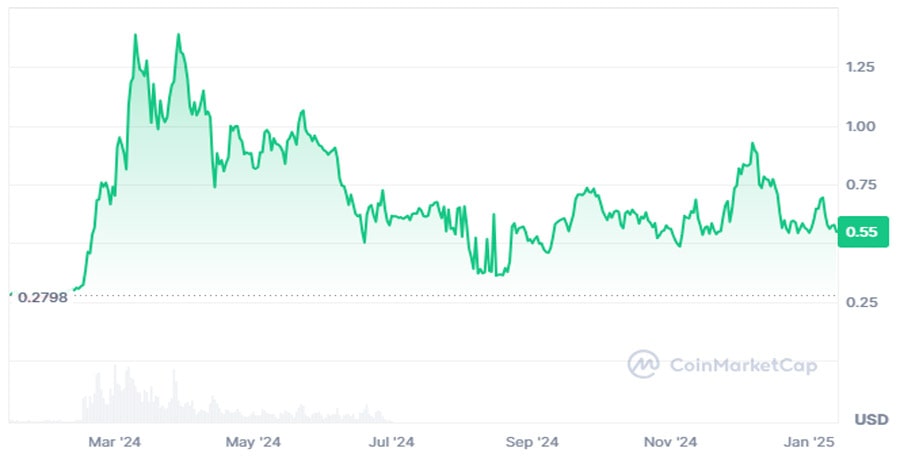
Task: Select the Sep '24 date label
Action: pyautogui.click(x=532, y=441)
